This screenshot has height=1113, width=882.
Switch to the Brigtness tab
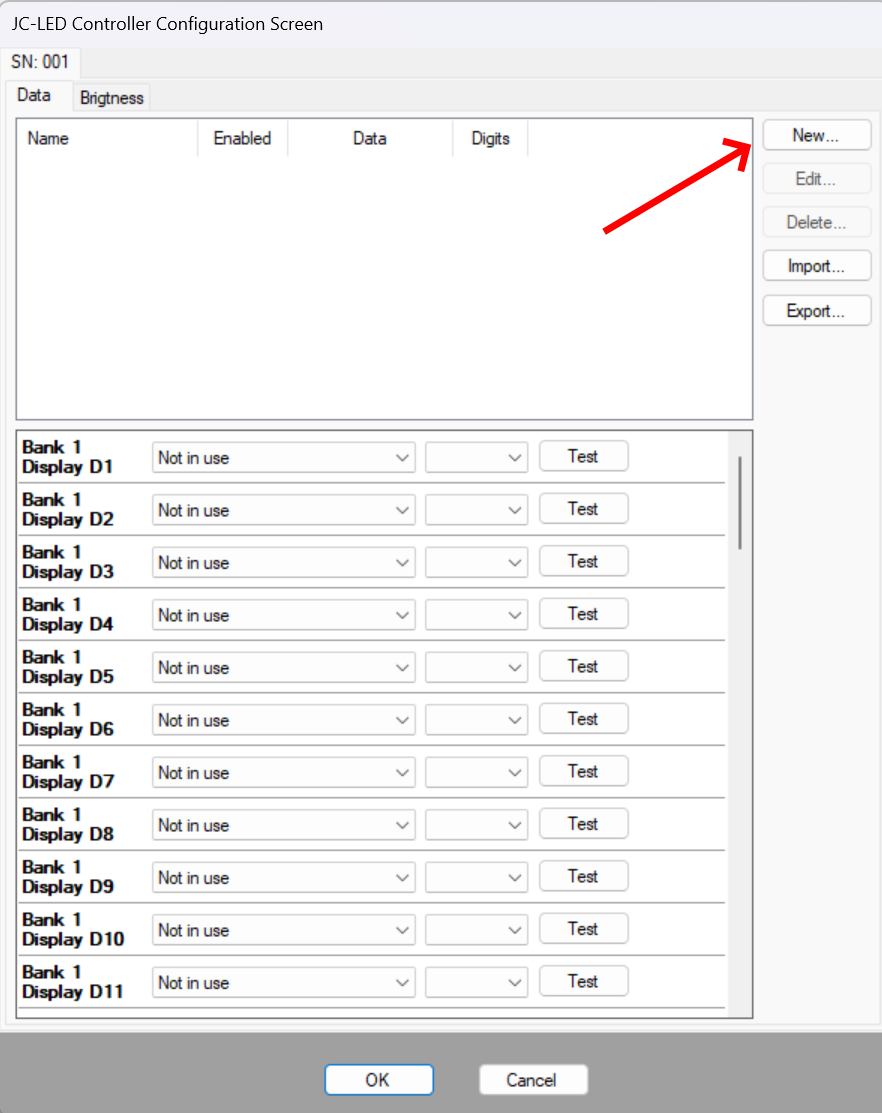[x=112, y=98]
